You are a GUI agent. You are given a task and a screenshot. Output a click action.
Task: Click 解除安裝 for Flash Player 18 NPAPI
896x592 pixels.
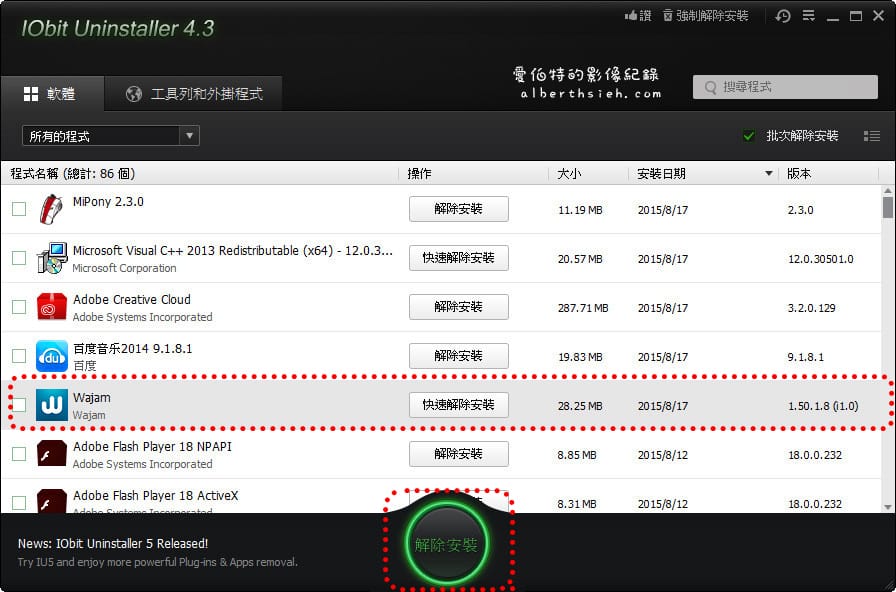pyautogui.click(x=458, y=454)
